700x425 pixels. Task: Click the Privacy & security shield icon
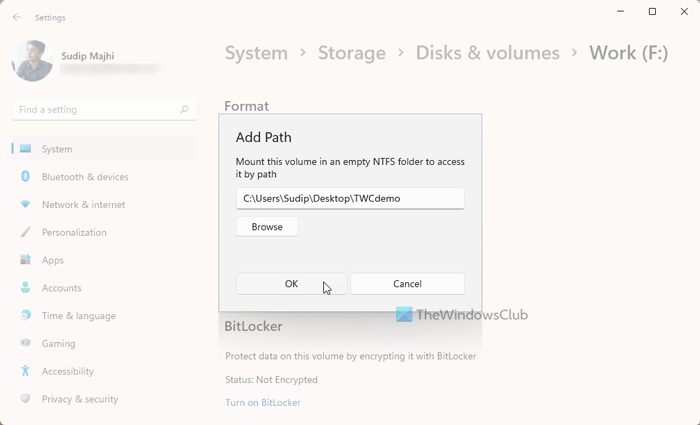tap(26, 399)
